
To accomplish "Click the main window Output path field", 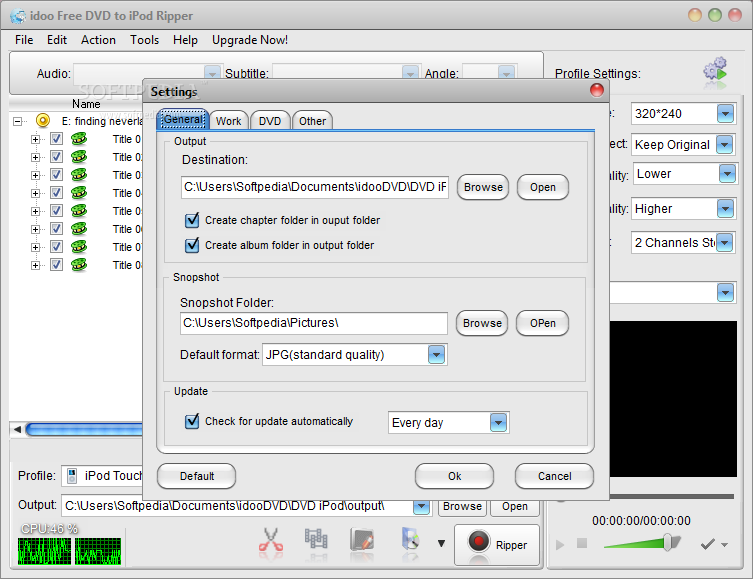I will (238, 506).
